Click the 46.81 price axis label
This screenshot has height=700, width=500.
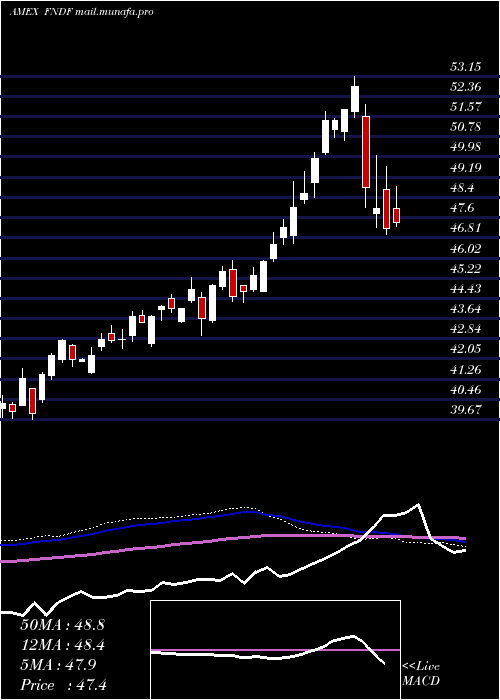[x=465, y=228]
